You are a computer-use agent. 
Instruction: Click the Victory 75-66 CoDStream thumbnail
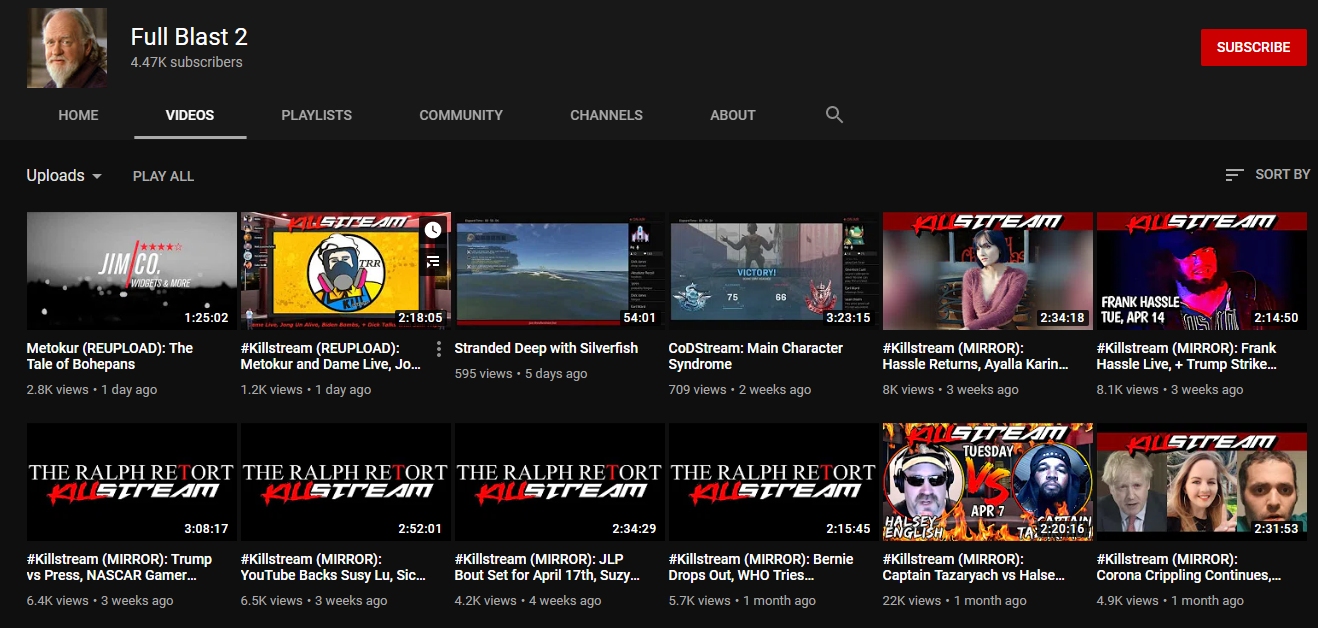(x=774, y=270)
